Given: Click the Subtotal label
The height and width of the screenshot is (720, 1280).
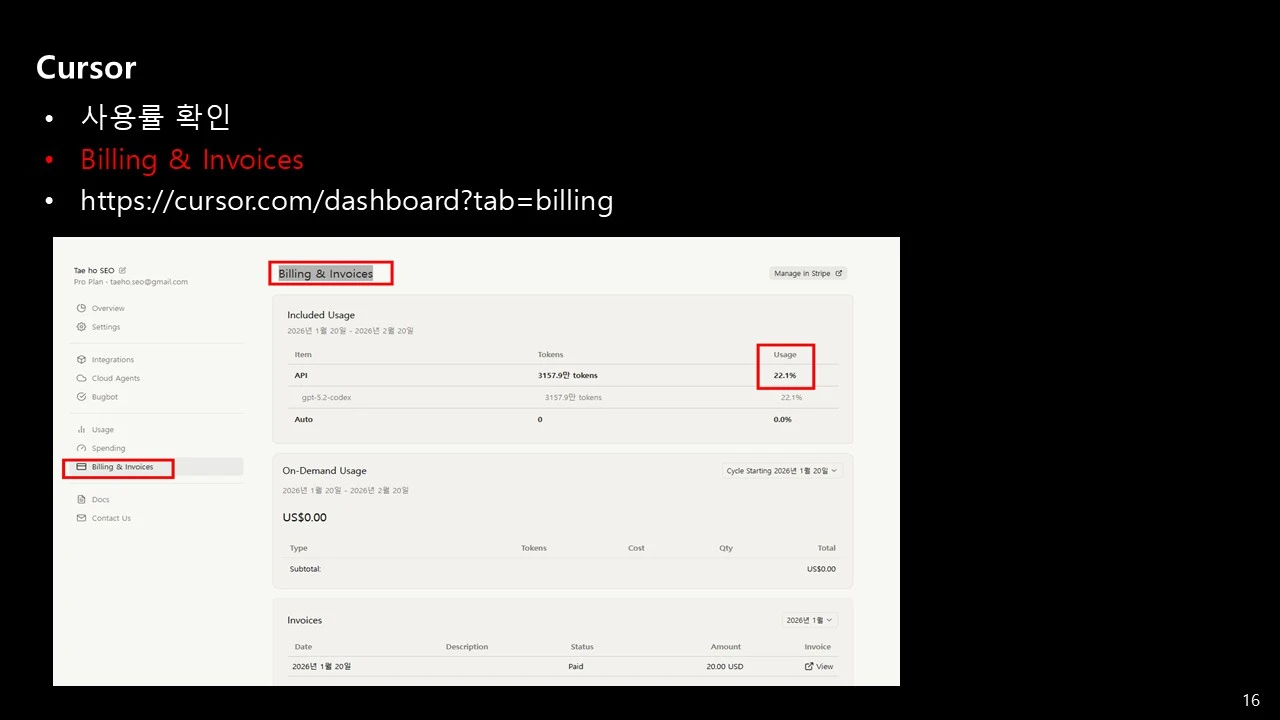Looking at the screenshot, I should pyautogui.click(x=305, y=569).
